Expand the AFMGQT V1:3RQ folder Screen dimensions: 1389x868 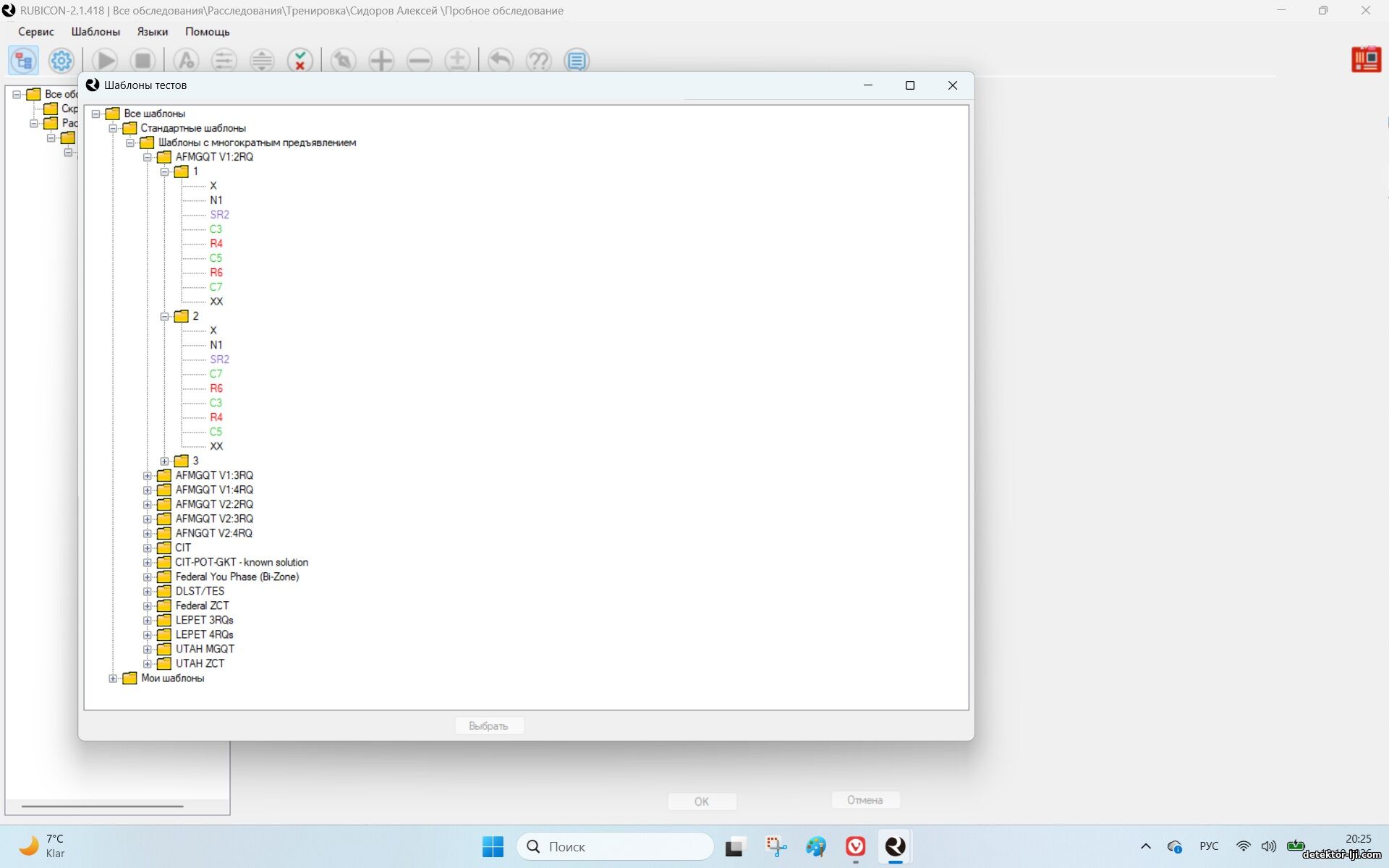(x=148, y=475)
